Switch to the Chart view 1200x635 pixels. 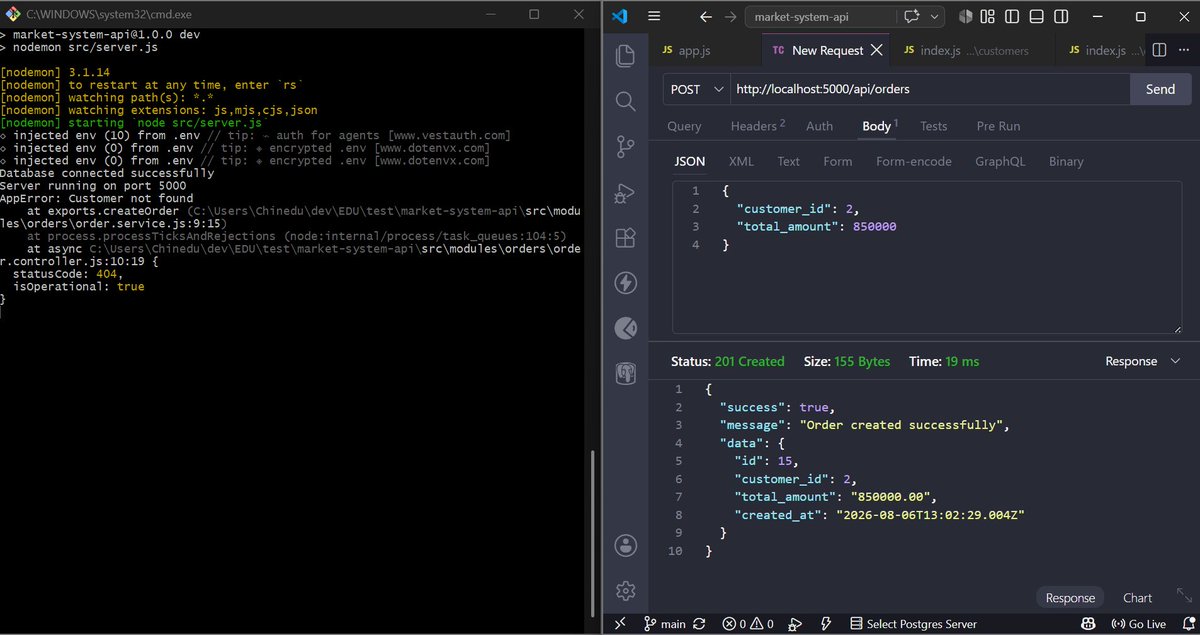tap(1137, 598)
